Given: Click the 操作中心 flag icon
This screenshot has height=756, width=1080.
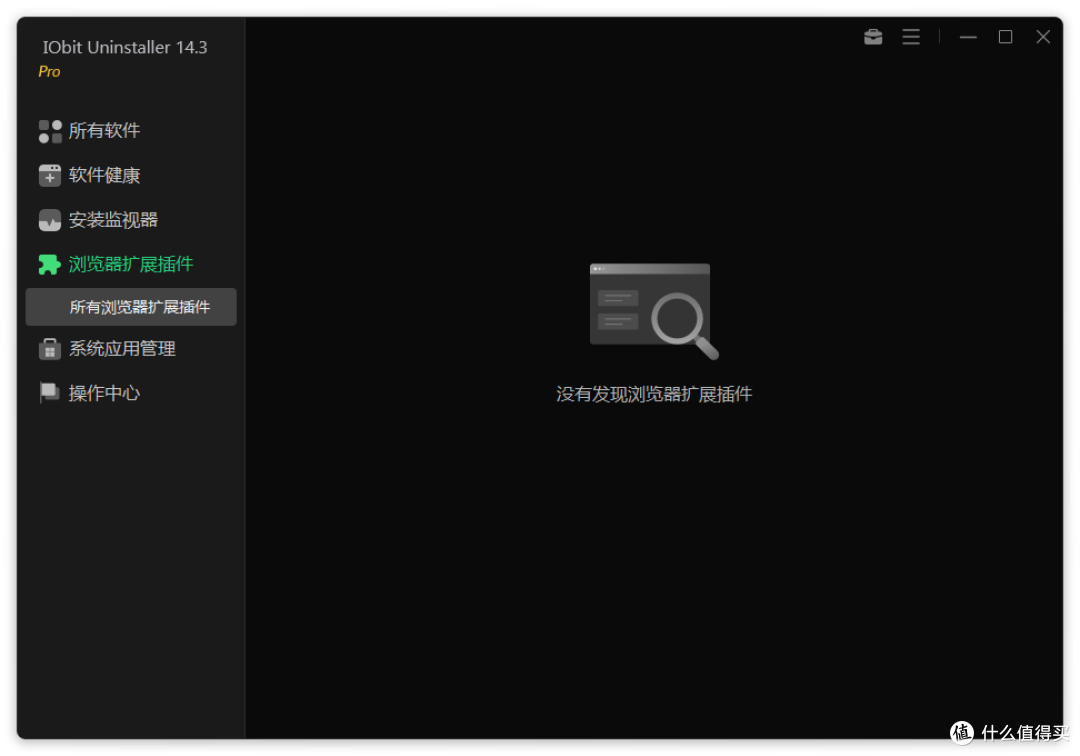Looking at the screenshot, I should (x=50, y=393).
